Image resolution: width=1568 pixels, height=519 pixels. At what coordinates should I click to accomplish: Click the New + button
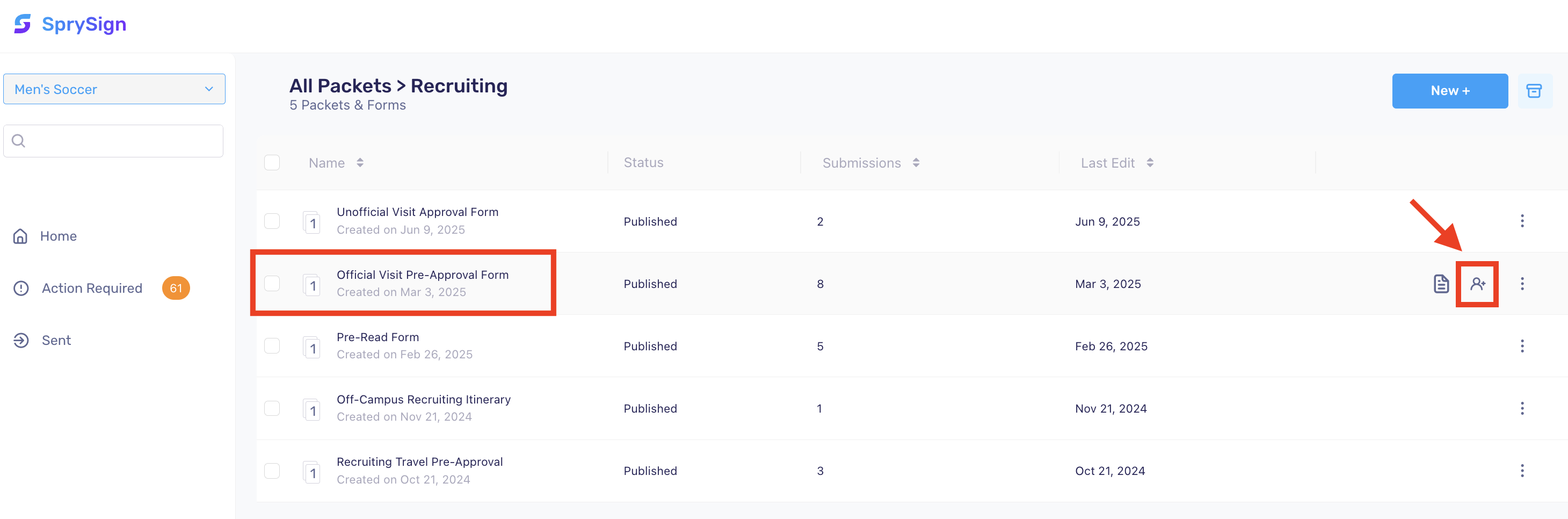[1450, 91]
